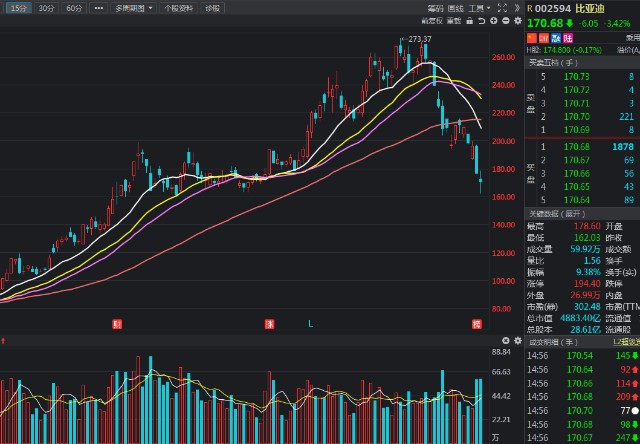
Task: Click the 273.37 high price marker
Action: [x=420, y=39]
